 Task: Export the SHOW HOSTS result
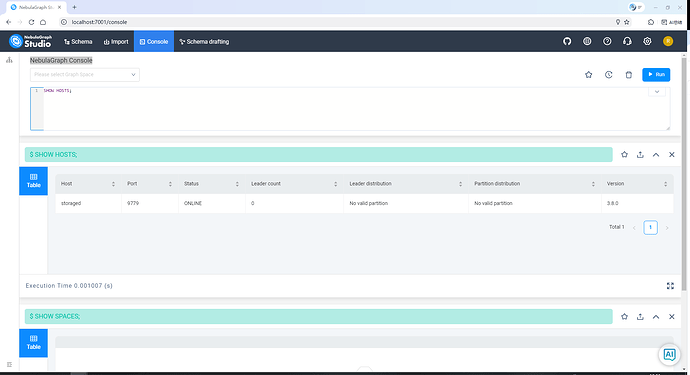click(x=640, y=154)
